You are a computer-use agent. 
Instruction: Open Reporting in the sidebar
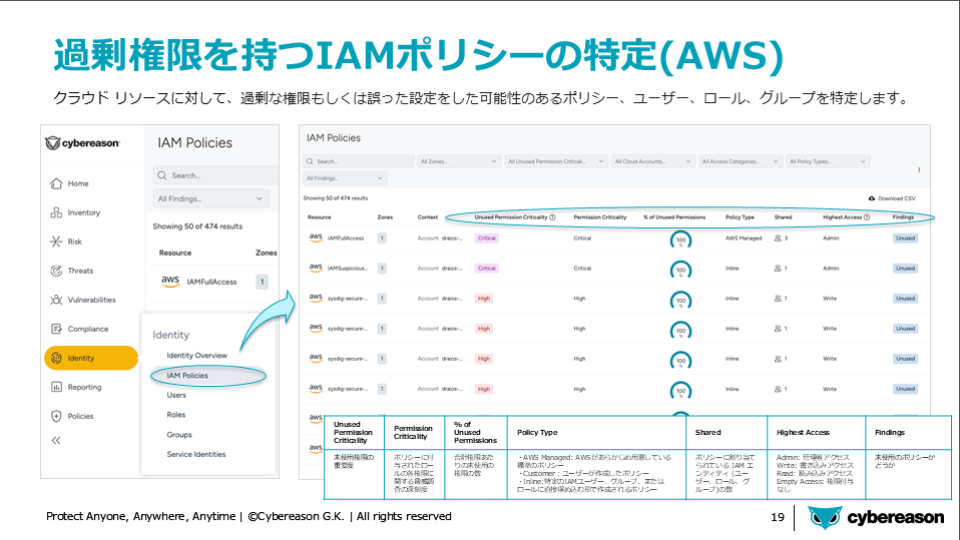pos(76,387)
